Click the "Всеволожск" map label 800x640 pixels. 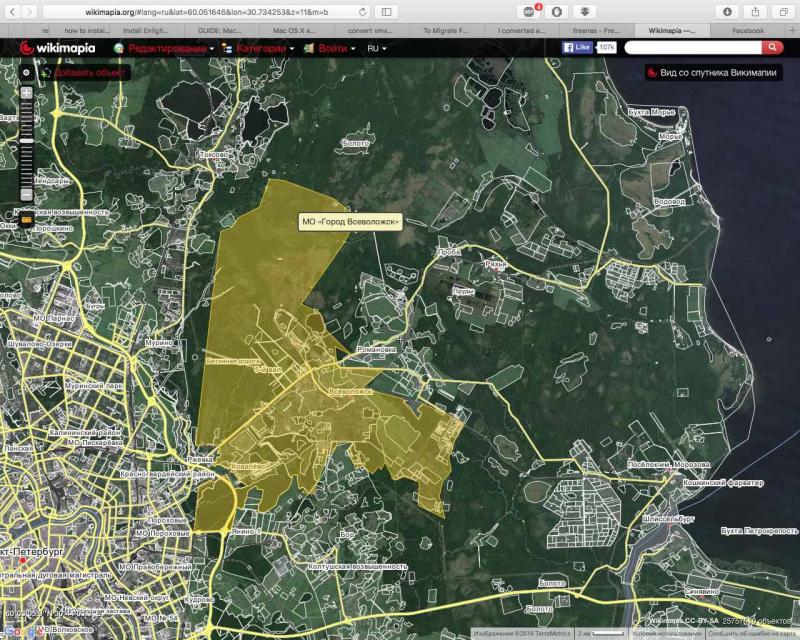tap(351, 392)
